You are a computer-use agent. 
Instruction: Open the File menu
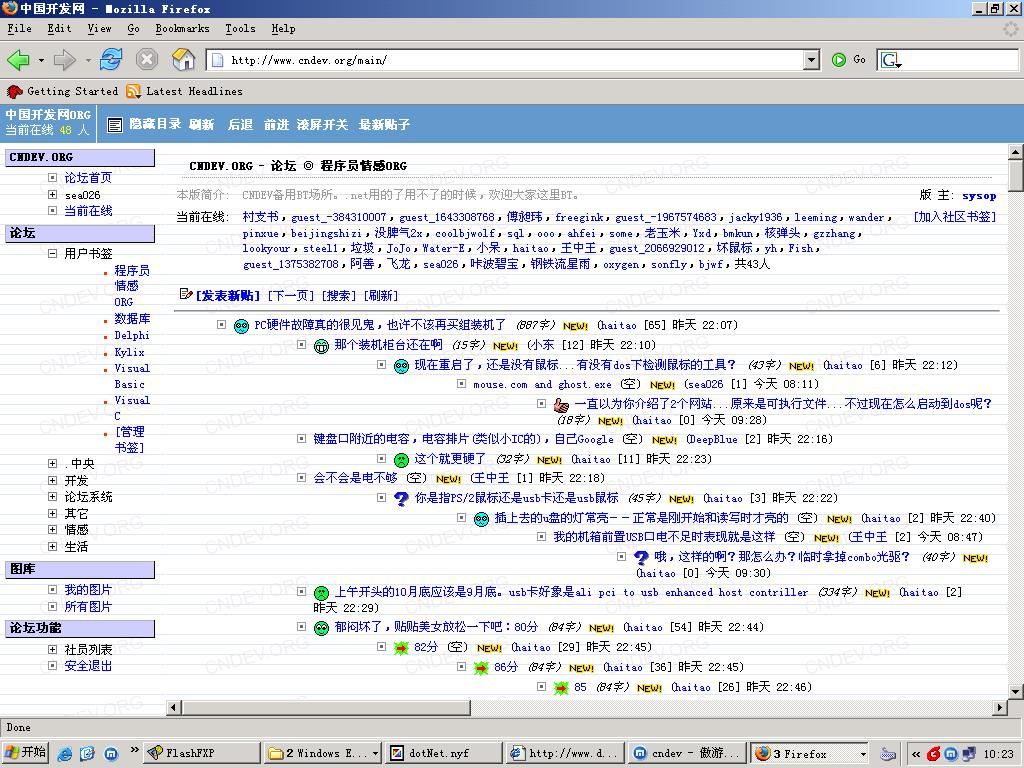20,29
